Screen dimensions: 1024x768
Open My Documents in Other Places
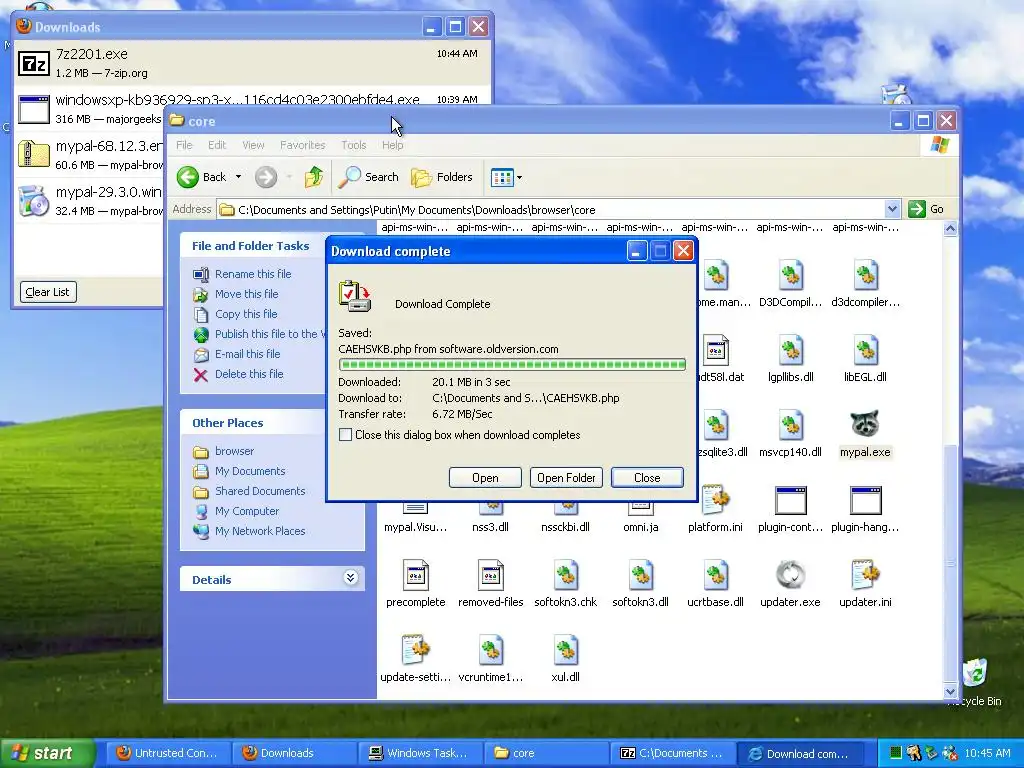pos(250,471)
